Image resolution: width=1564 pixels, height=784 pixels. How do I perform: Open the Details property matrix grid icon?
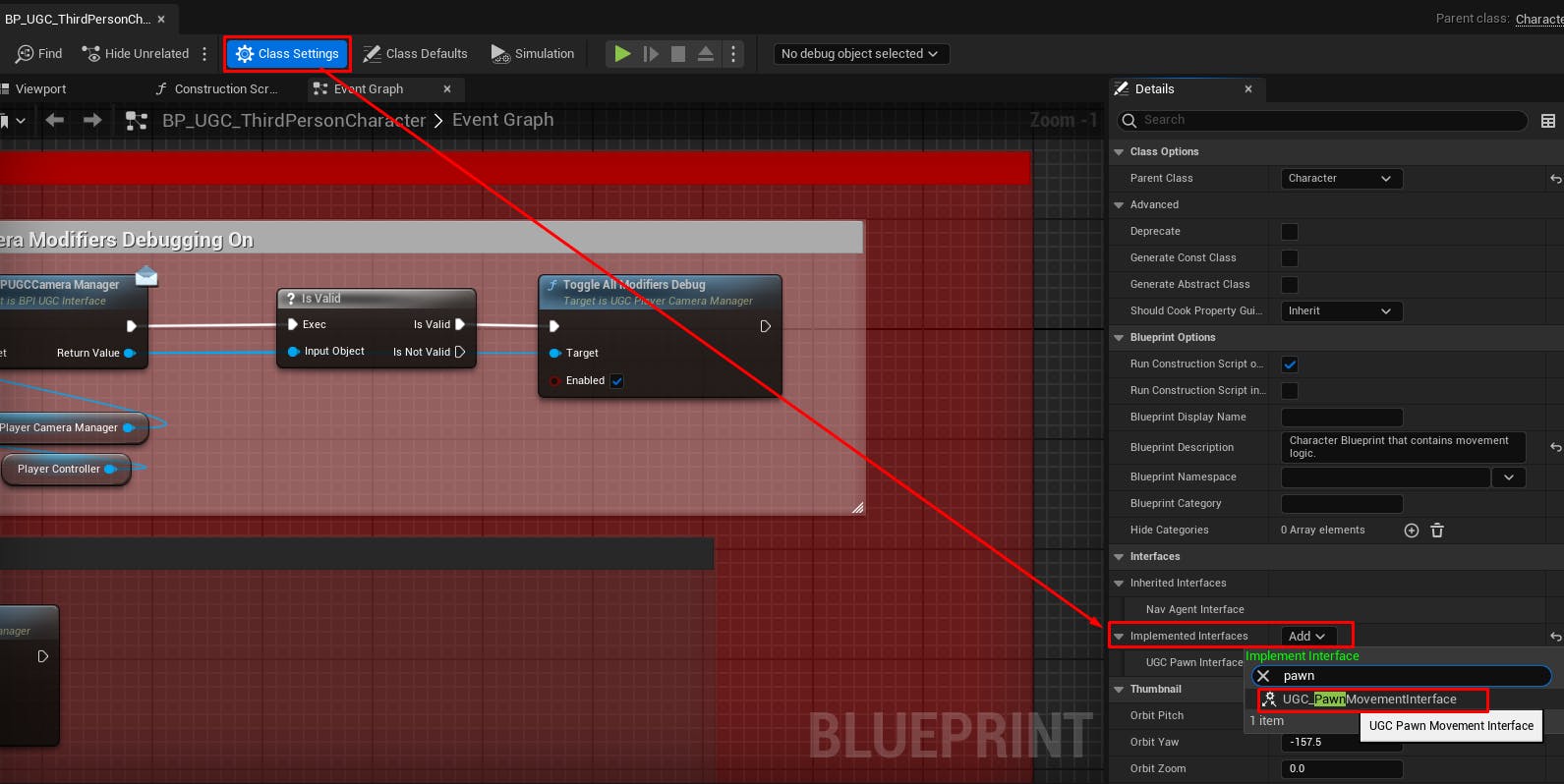(x=1548, y=121)
